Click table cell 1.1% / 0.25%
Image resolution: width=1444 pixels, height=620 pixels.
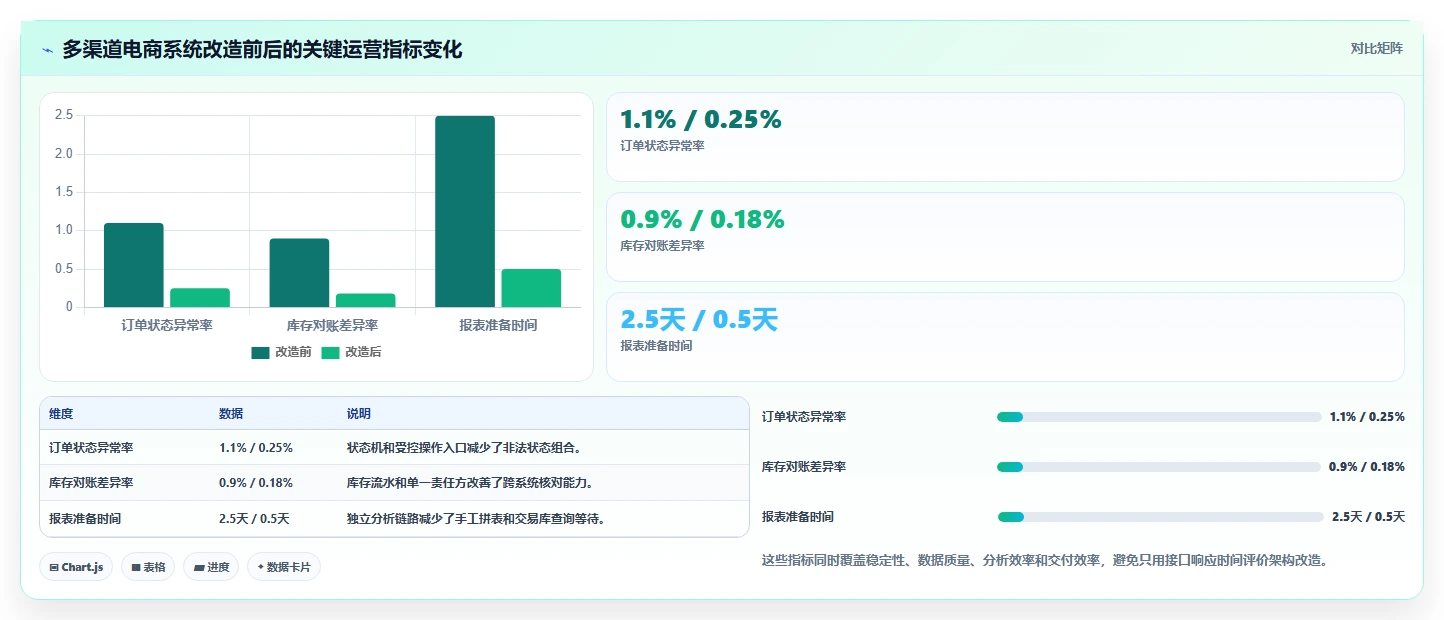point(256,447)
